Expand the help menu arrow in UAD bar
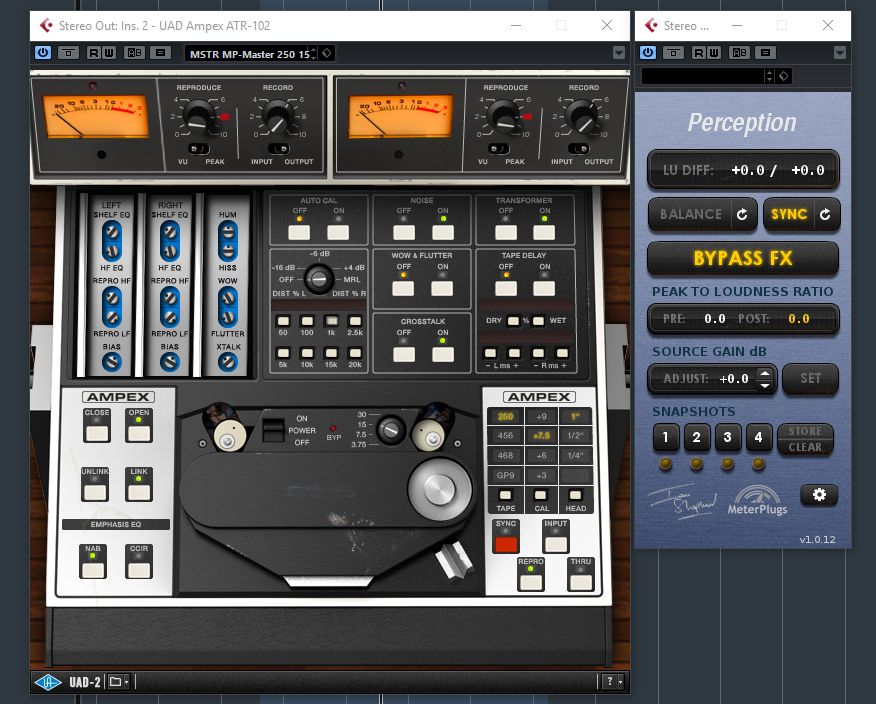The width and height of the screenshot is (876, 704). click(x=620, y=682)
